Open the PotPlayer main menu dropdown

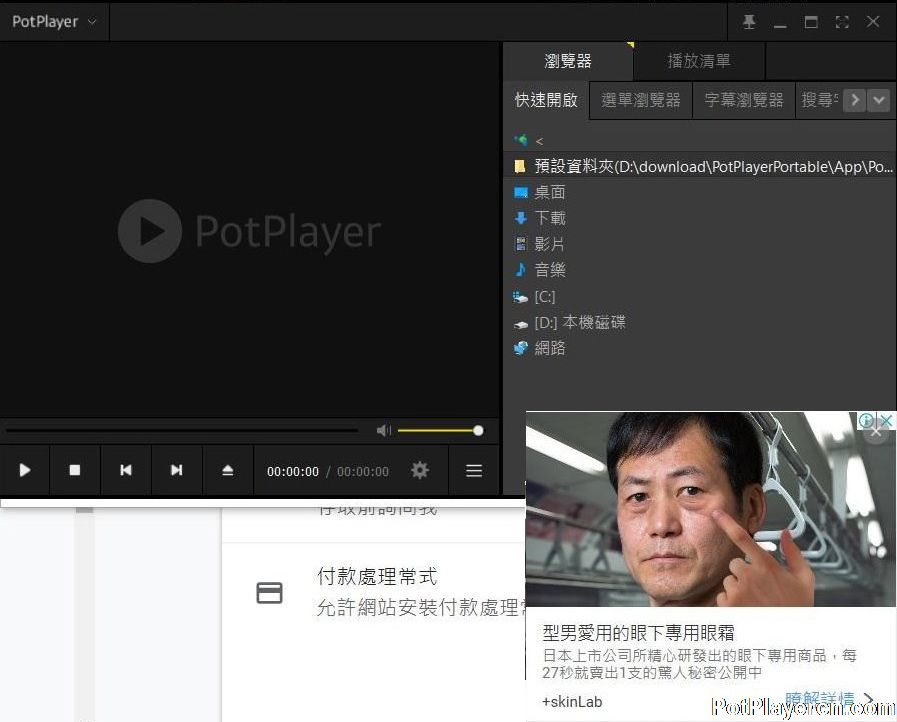click(x=54, y=22)
